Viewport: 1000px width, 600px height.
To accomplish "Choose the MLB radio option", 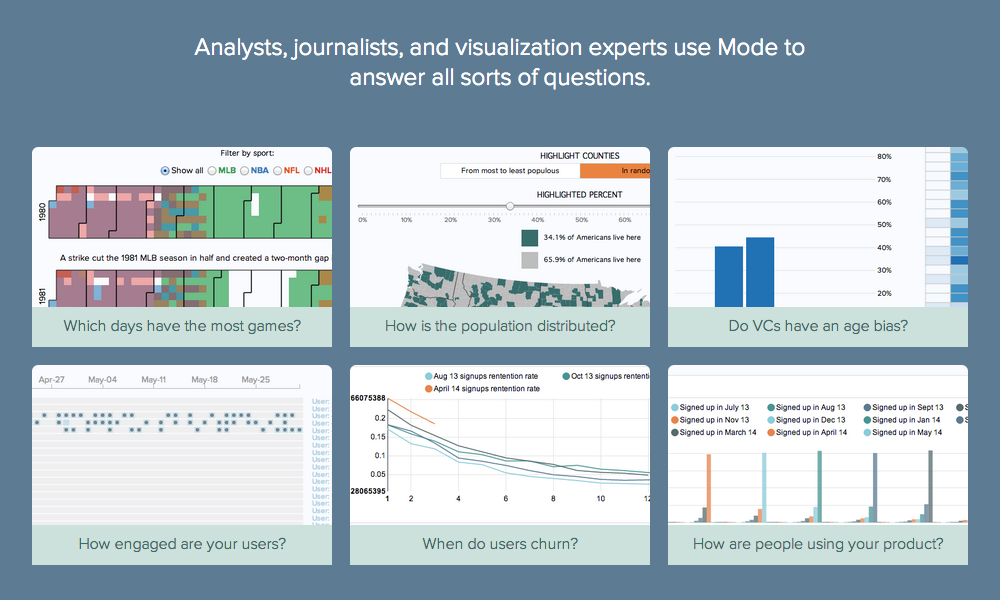I will coord(212,170).
